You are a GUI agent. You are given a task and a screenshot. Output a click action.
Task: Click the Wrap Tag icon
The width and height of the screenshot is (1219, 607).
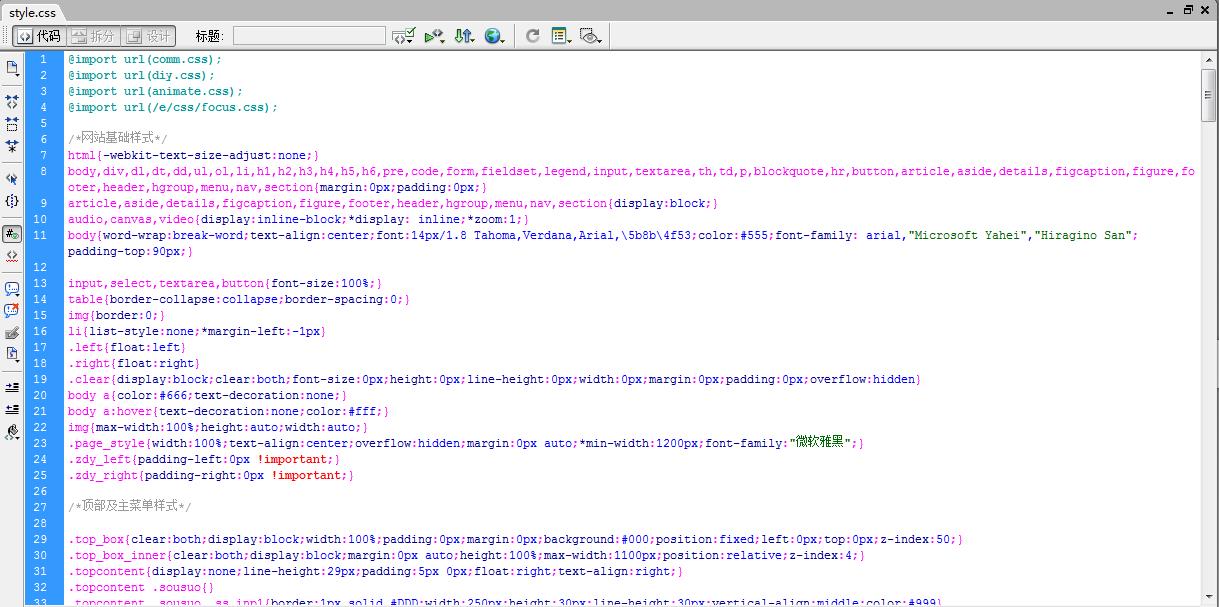click(x=12, y=333)
